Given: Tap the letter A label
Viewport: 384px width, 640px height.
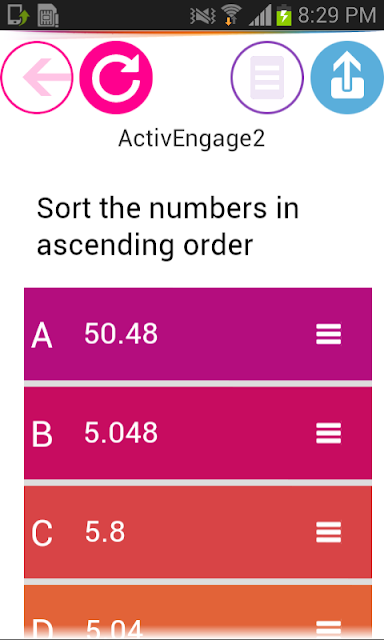Looking at the screenshot, I should (x=42, y=336).
